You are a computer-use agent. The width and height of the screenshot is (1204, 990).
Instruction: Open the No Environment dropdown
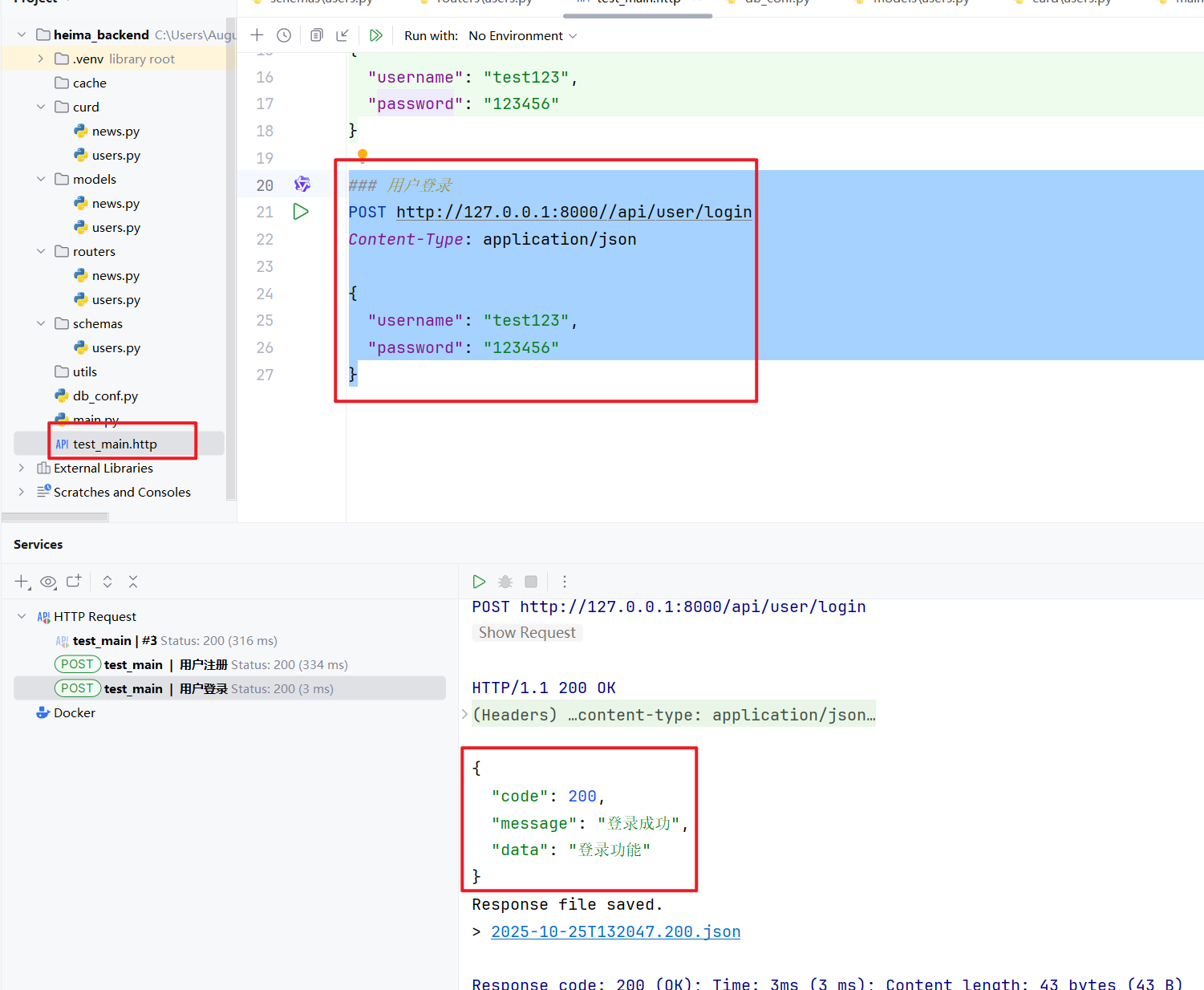(522, 36)
